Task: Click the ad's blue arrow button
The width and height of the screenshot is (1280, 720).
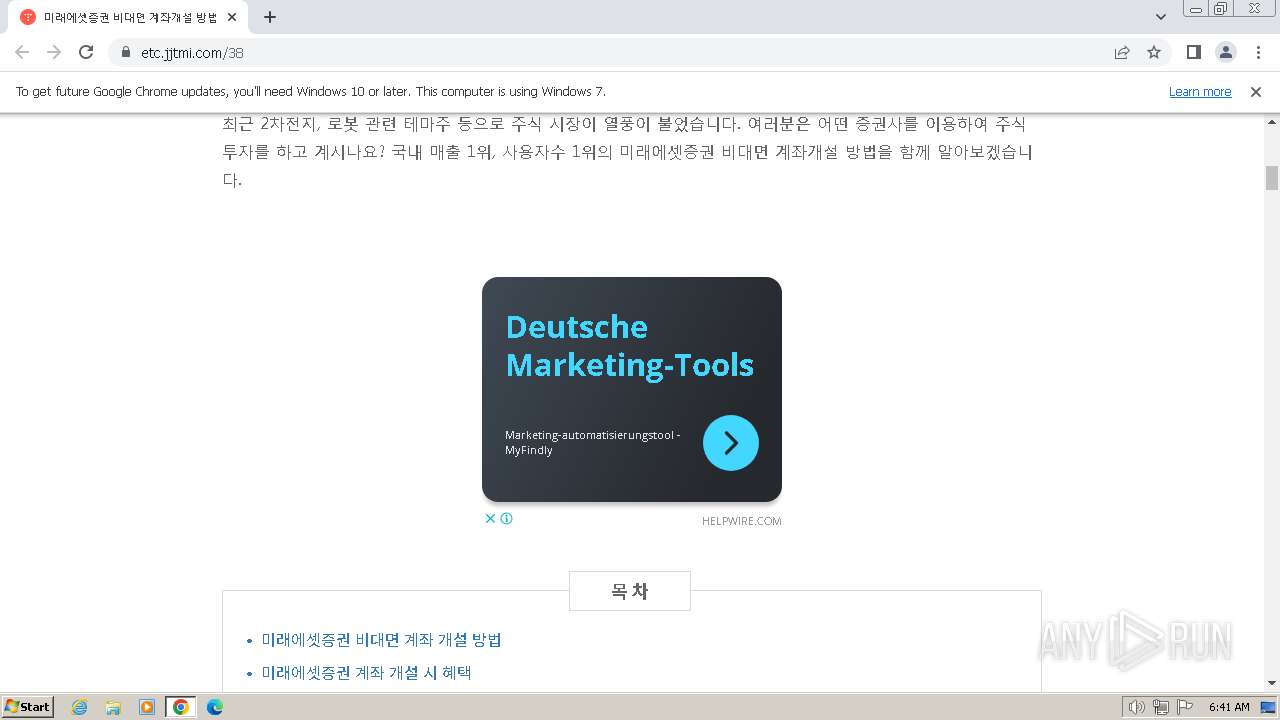Action: pos(731,443)
